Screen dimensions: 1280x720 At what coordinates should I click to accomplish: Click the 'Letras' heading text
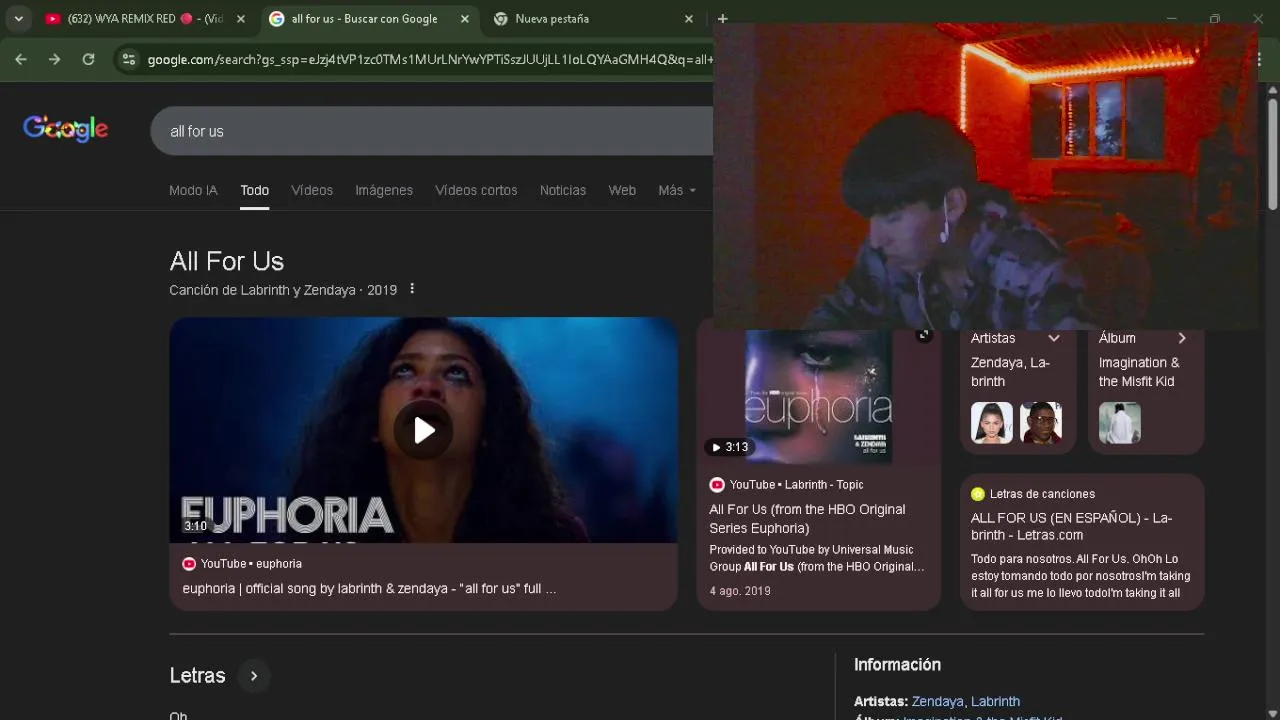197,676
